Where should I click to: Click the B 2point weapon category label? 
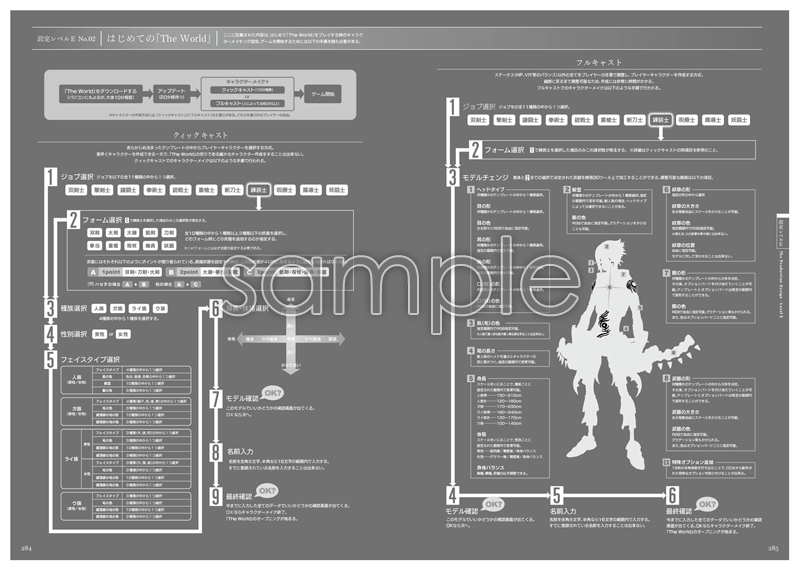click(203, 272)
